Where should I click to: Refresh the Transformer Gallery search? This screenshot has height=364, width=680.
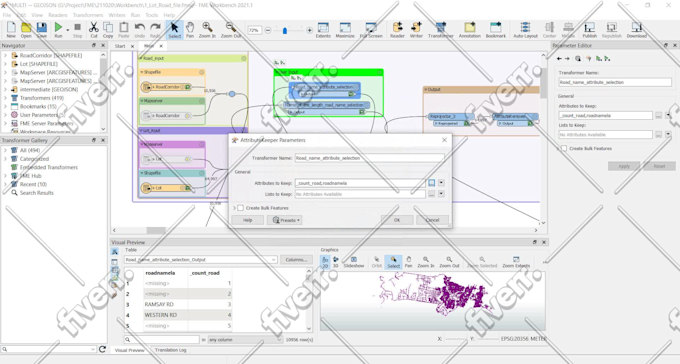click(x=102, y=349)
